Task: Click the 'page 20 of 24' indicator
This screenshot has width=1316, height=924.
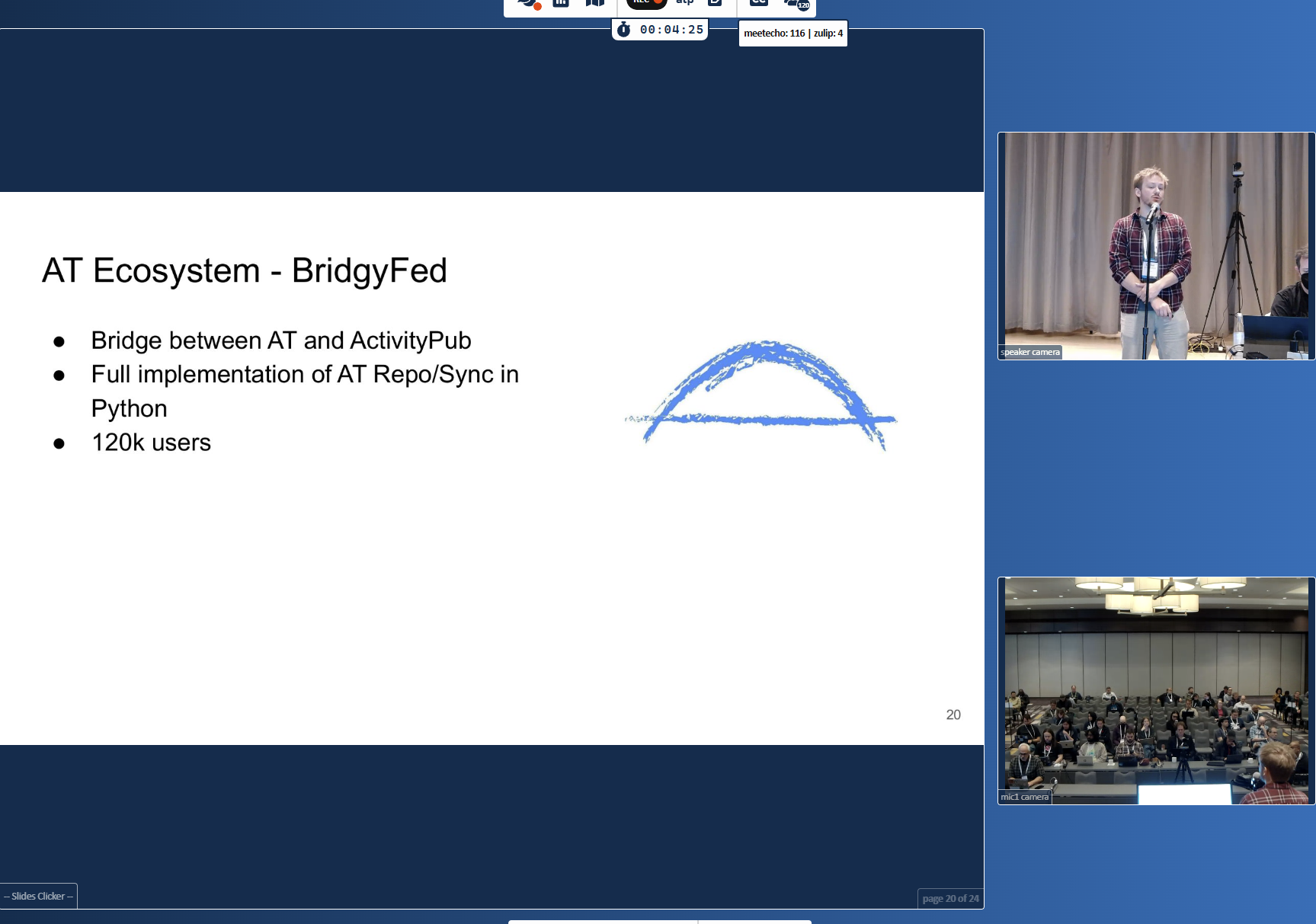Action: (x=949, y=898)
